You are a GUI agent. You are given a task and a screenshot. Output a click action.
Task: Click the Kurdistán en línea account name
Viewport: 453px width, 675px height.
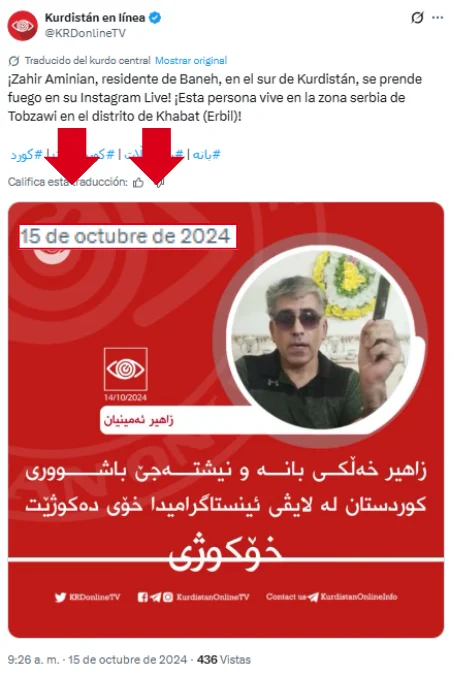[95, 18]
